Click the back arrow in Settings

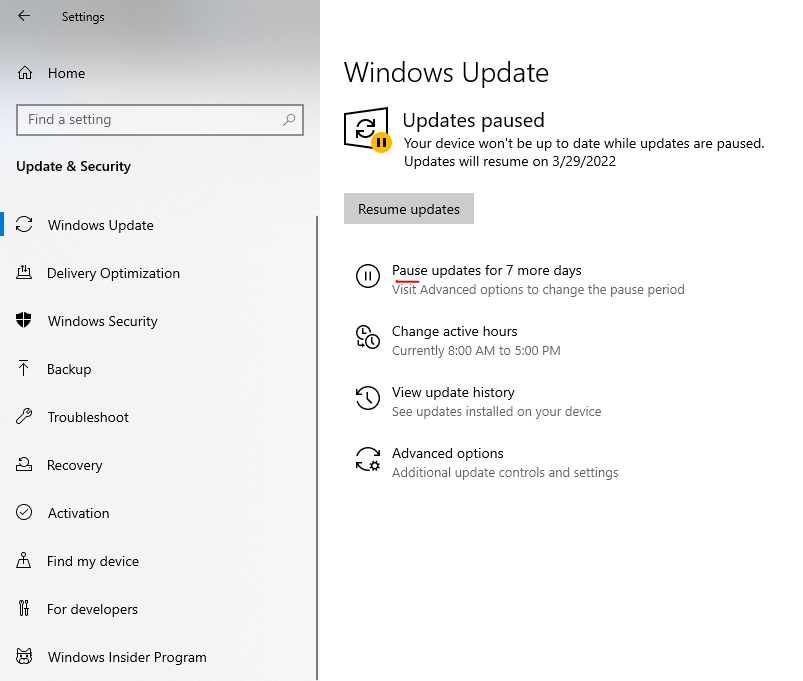point(24,16)
